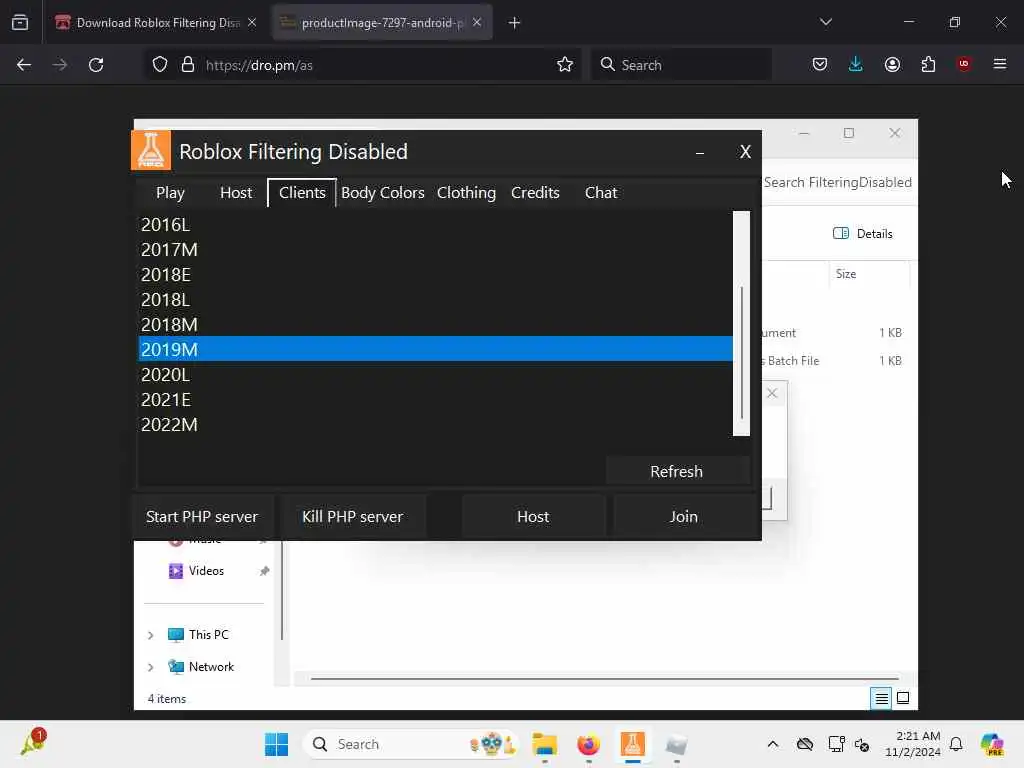1024x768 pixels.
Task: Open the Windows Start menu
Action: pyautogui.click(x=277, y=744)
